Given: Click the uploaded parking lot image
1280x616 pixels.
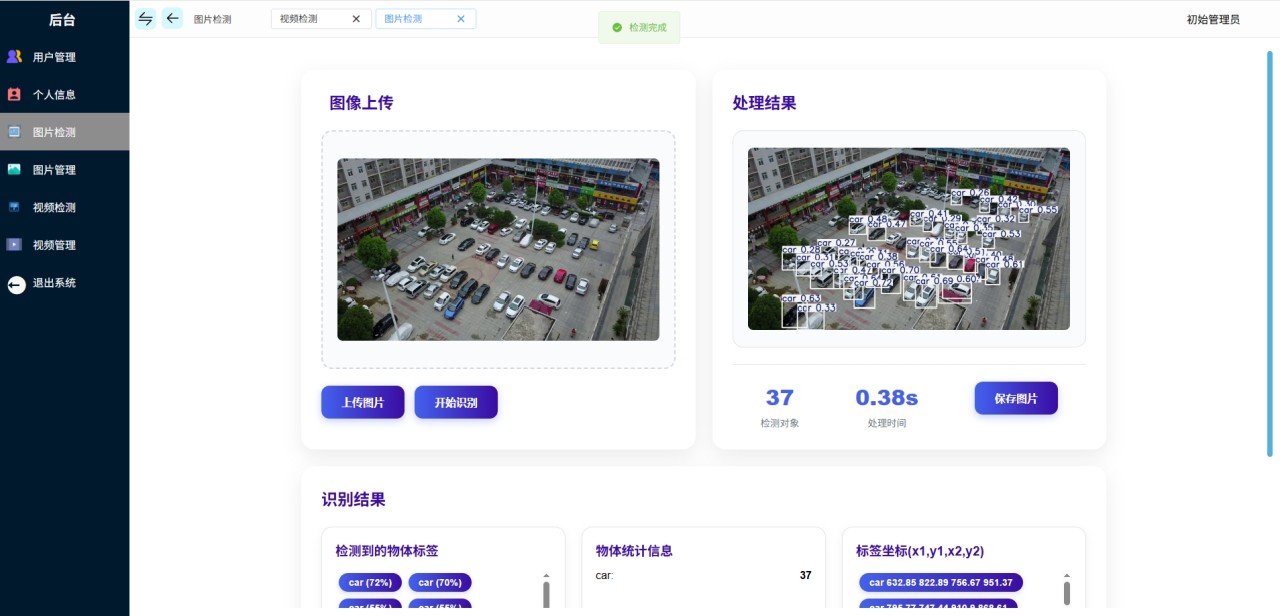Looking at the screenshot, I should click(x=498, y=250).
